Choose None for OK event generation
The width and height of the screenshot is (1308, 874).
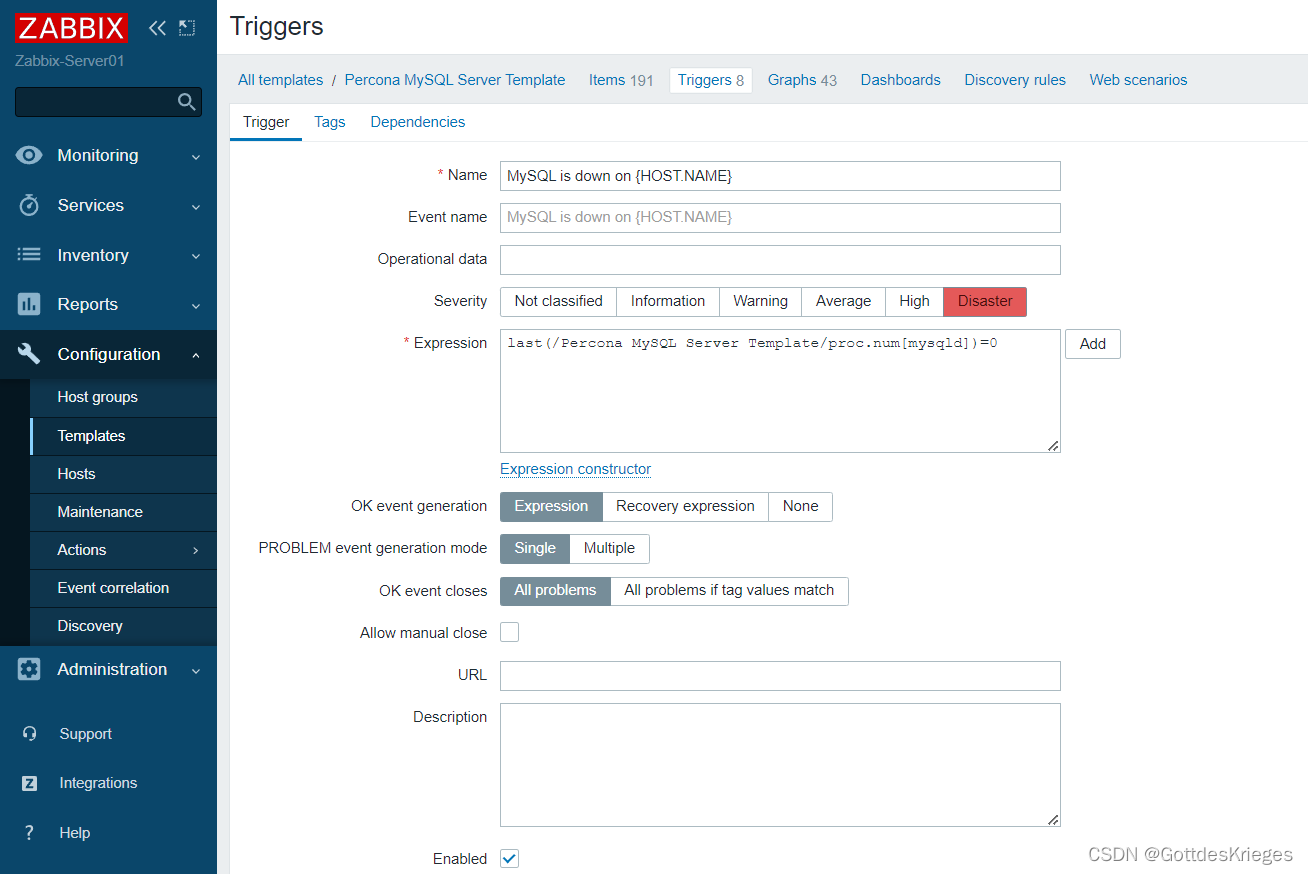pyautogui.click(x=800, y=507)
